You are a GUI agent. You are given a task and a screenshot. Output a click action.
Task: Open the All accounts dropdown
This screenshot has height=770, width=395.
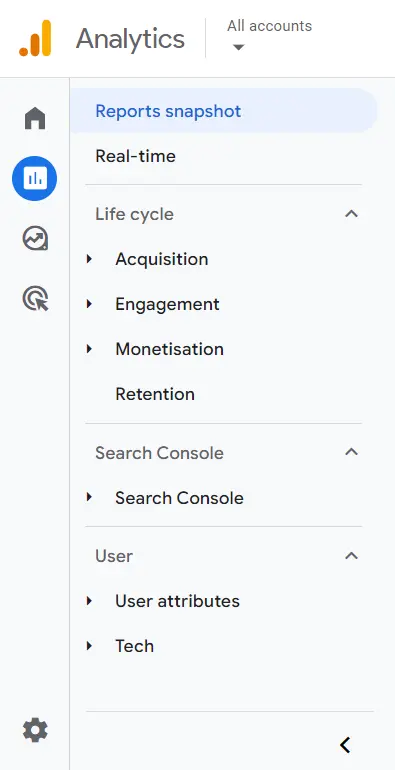coord(269,35)
